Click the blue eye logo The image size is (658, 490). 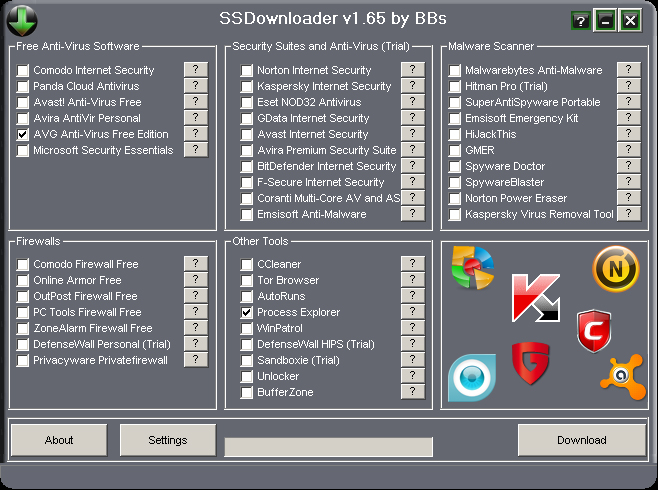click(471, 377)
